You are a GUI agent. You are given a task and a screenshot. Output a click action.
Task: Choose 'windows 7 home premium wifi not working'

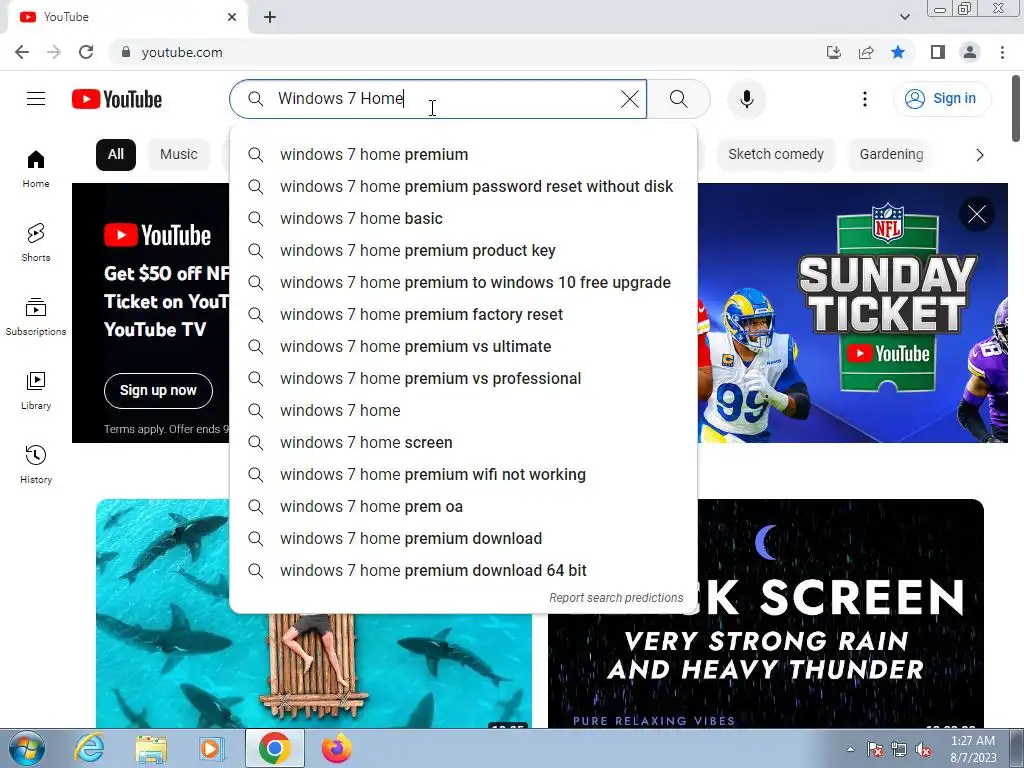(x=463, y=475)
